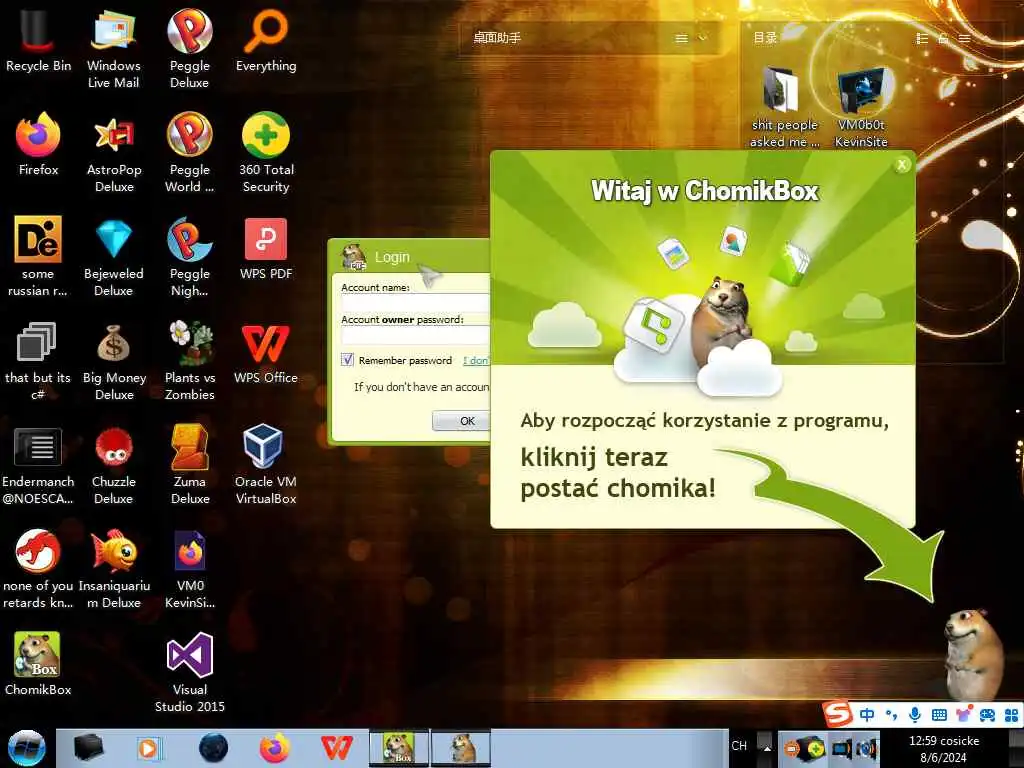Click the CH language indicator
The height and width of the screenshot is (768, 1024).
(x=739, y=746)
